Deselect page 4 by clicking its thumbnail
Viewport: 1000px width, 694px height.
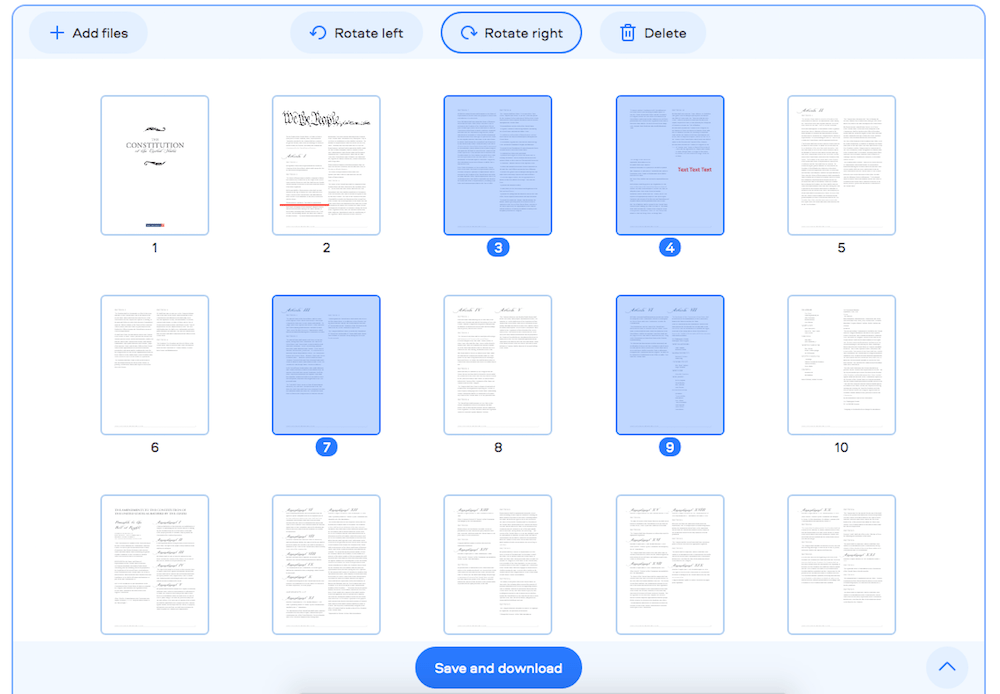[670, 165]
